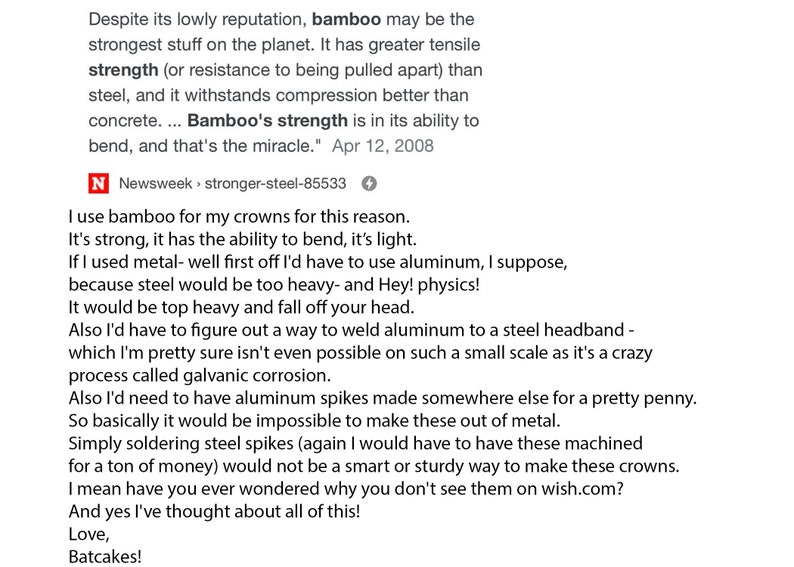Click the bold word bamboo in the snippet
Image resolution: width=794 pixels, height=567 pixels.
click(x=346, y=19)
